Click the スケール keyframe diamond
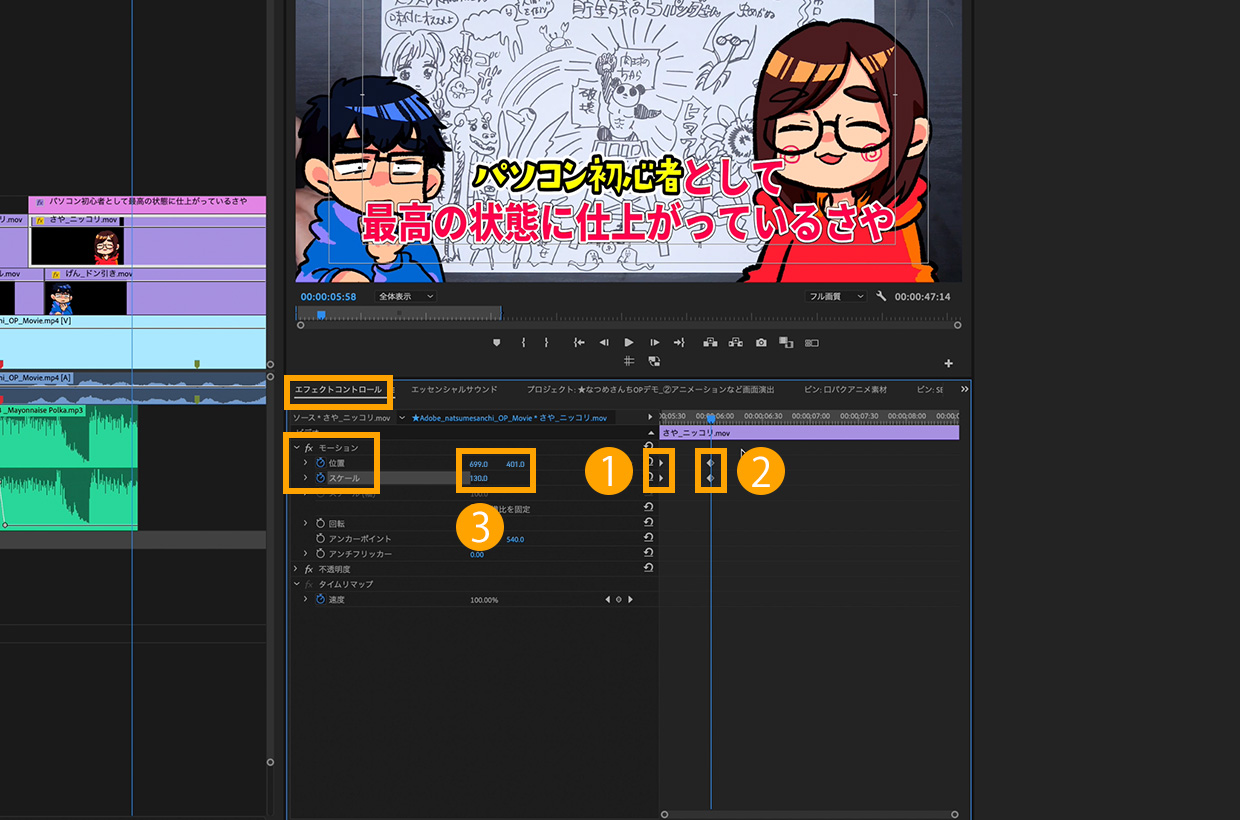 [710, 478]
